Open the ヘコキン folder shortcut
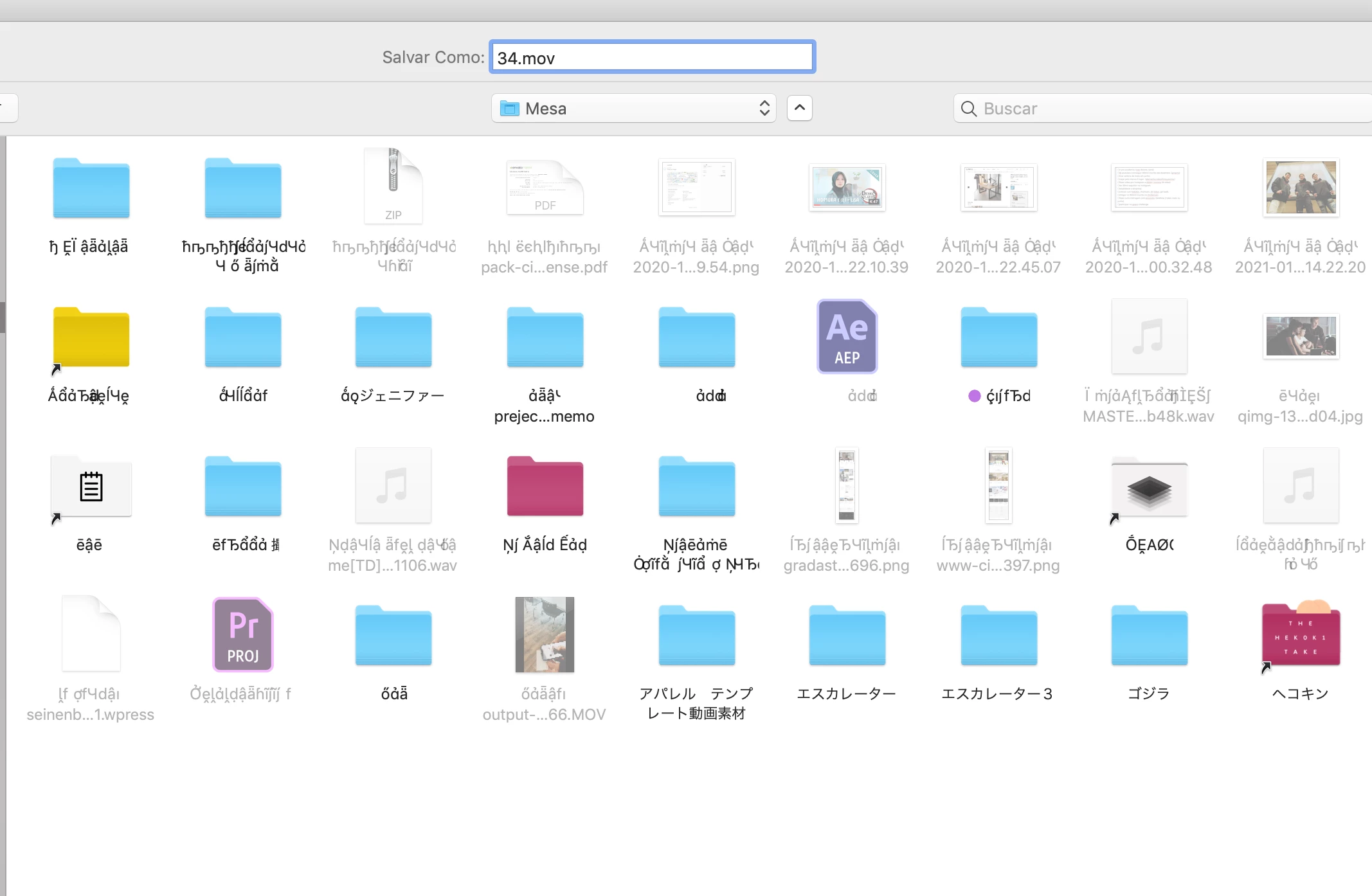This screenshot has height=896, width=1372. click(1300, 636)
